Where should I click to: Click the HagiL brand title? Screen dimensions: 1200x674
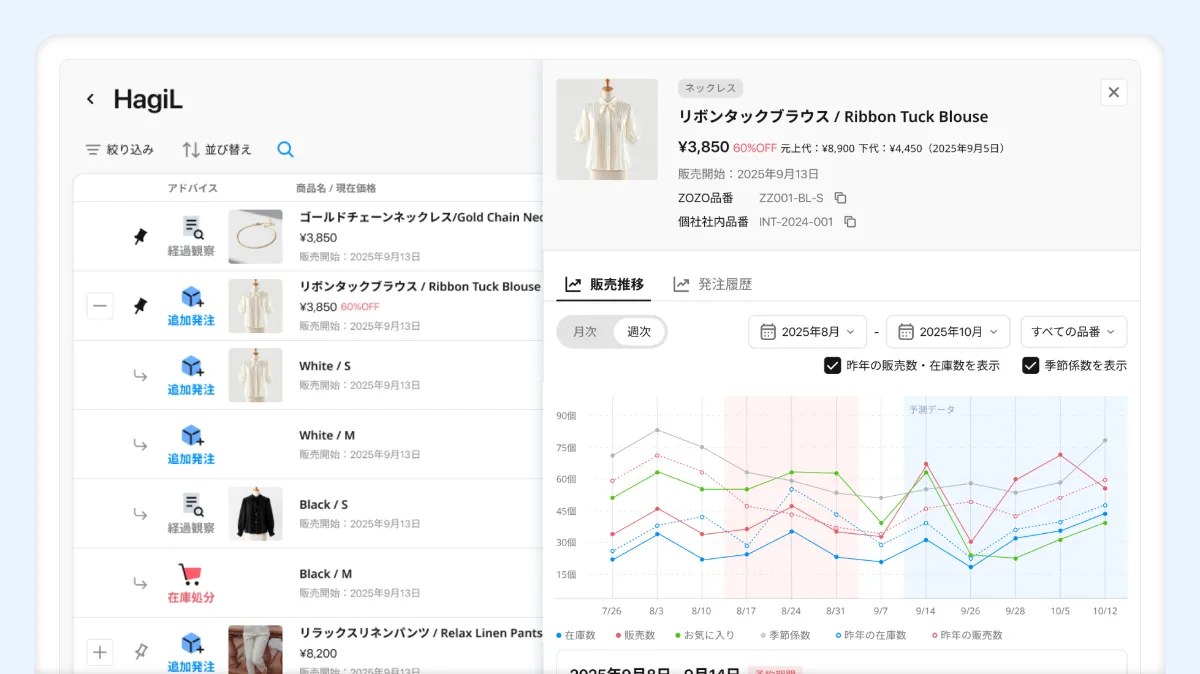click(x=148, y=100)
